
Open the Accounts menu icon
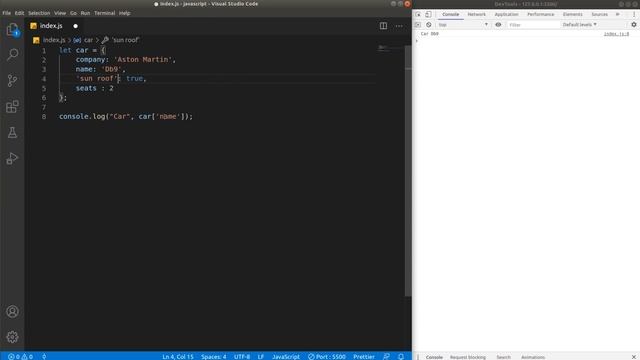tap(12, 311)
